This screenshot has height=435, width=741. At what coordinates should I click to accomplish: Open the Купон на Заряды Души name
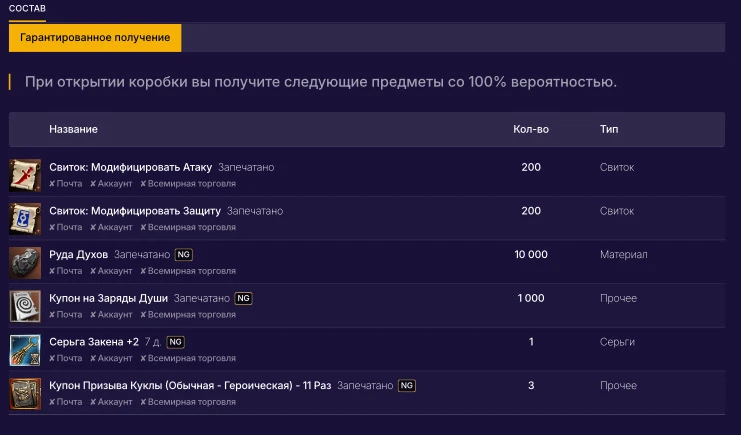tap(108, 298)
